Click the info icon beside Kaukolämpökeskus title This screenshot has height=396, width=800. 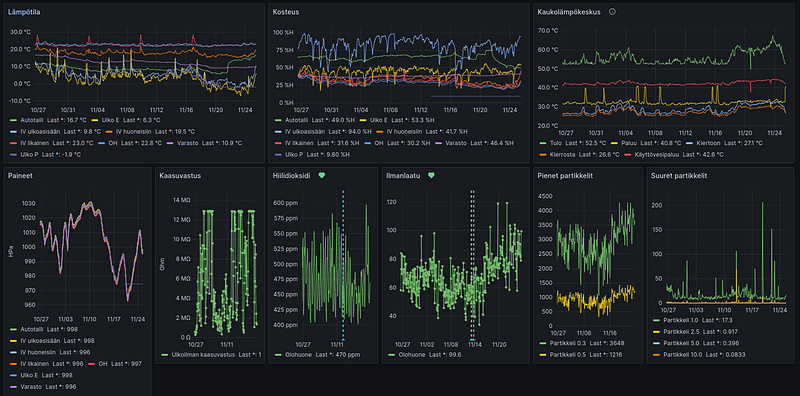click(612, 11)
